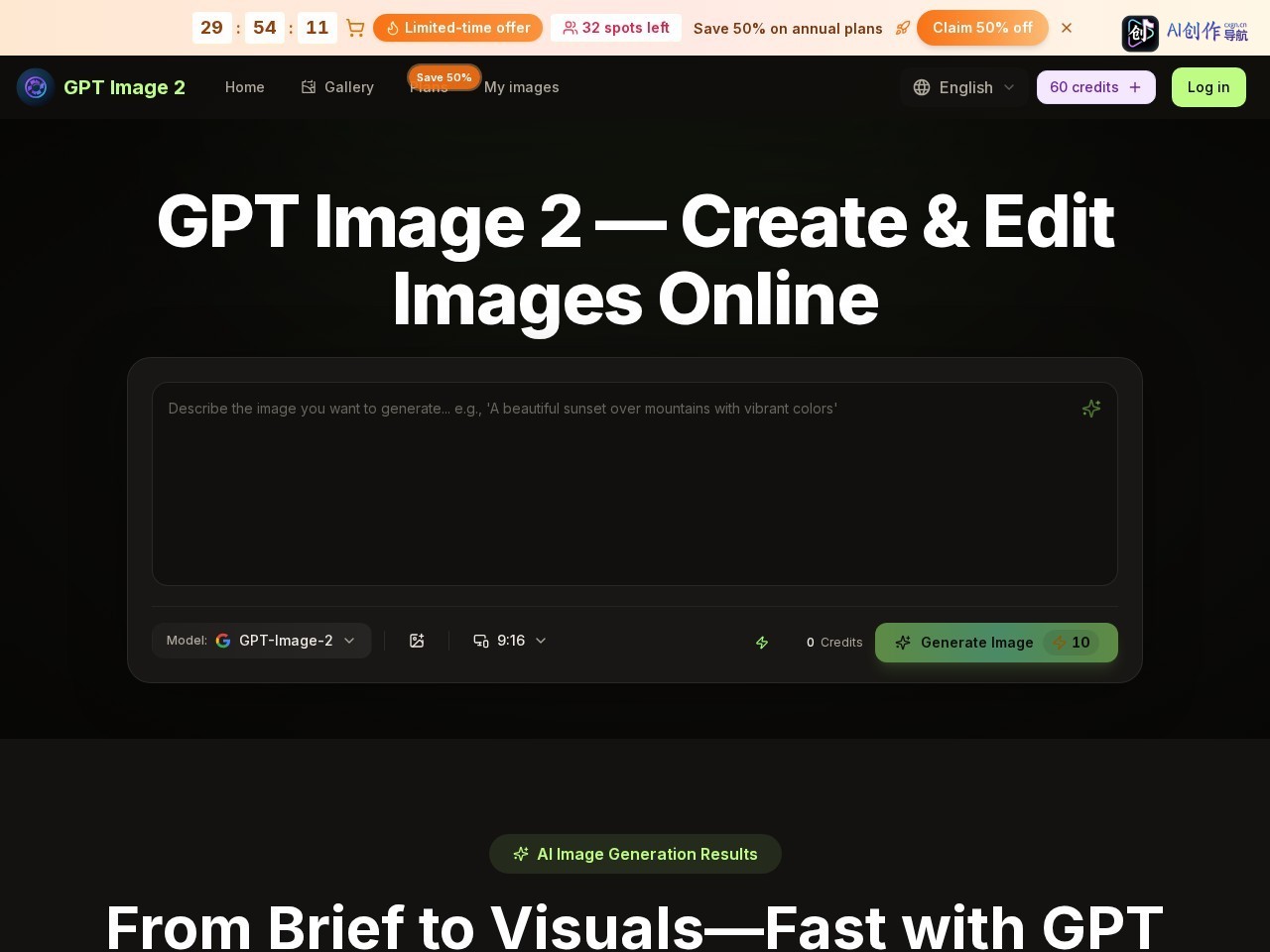Dismiss the promo banner with X
The height and width of the screenshot is (952, 1270).
pyautogui.click(x=1067, y=28)
